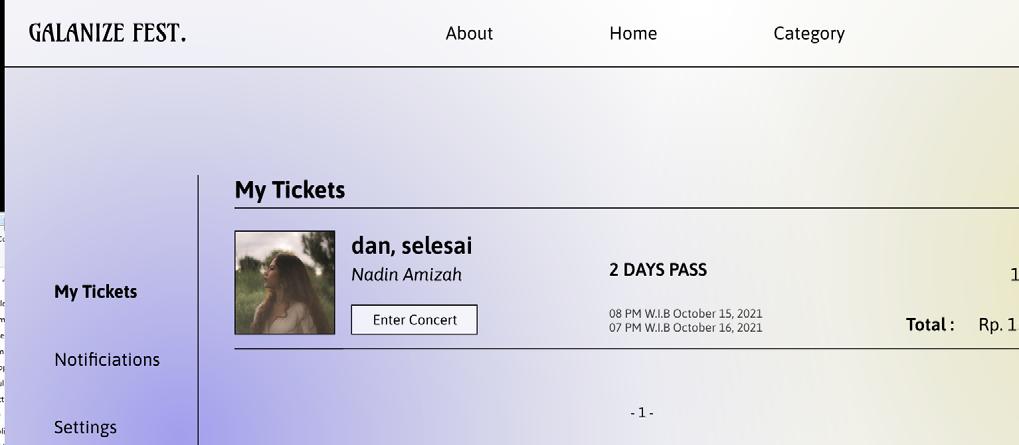Go to the Home page
Viewport: 1019px width, 445px height.
pyautogui.click(x=633, y=33)
